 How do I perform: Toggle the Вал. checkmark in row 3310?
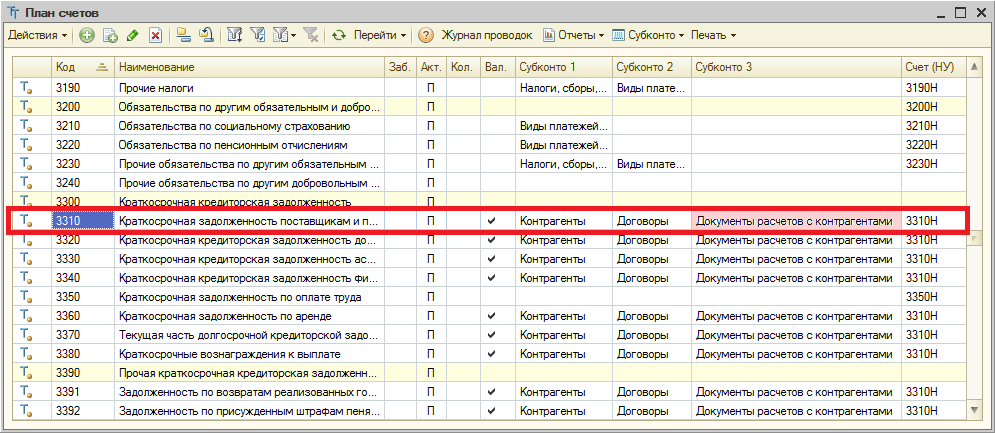(490, 221)
